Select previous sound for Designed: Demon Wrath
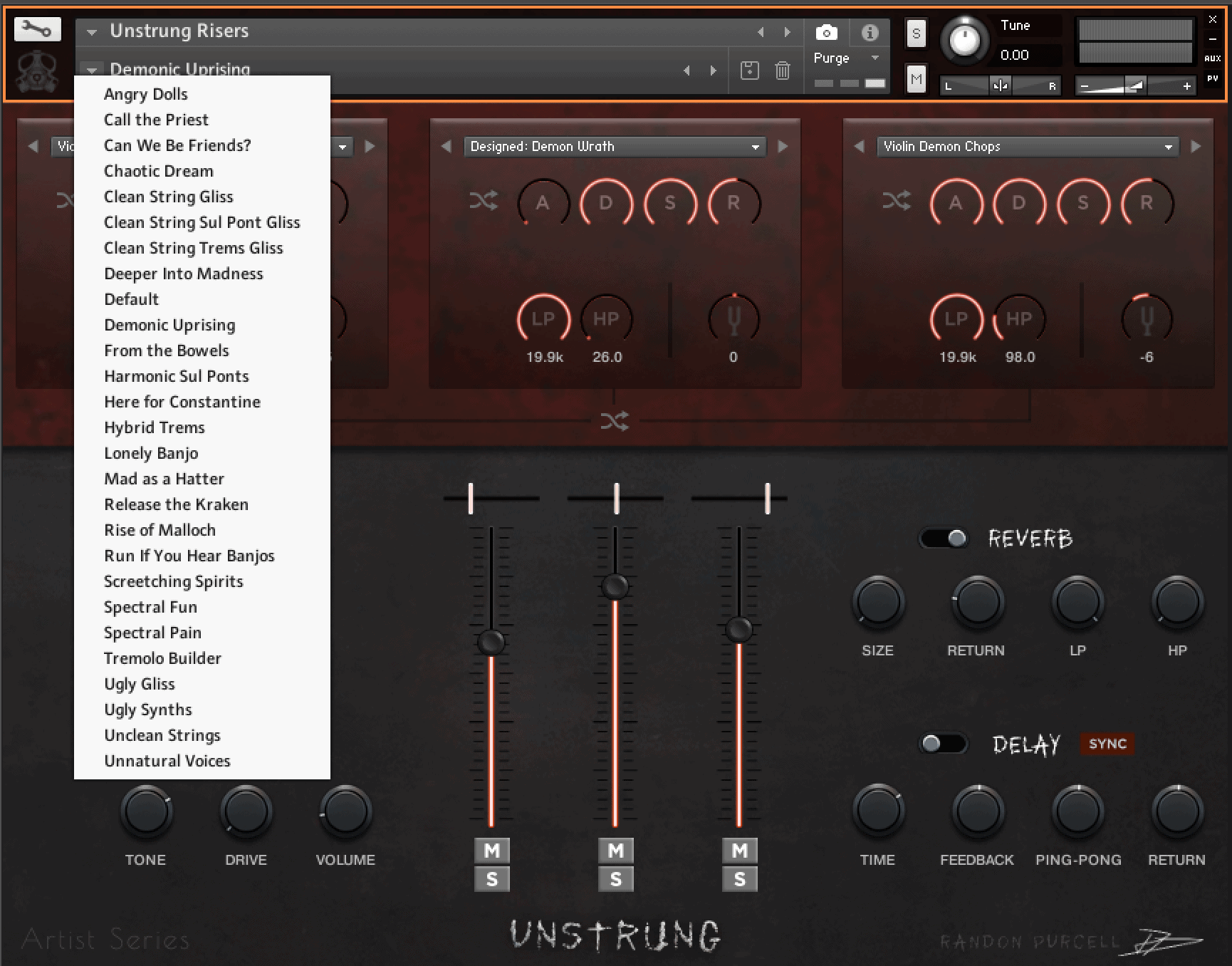This screenshot has height=966, width=1232. point(446,146)
